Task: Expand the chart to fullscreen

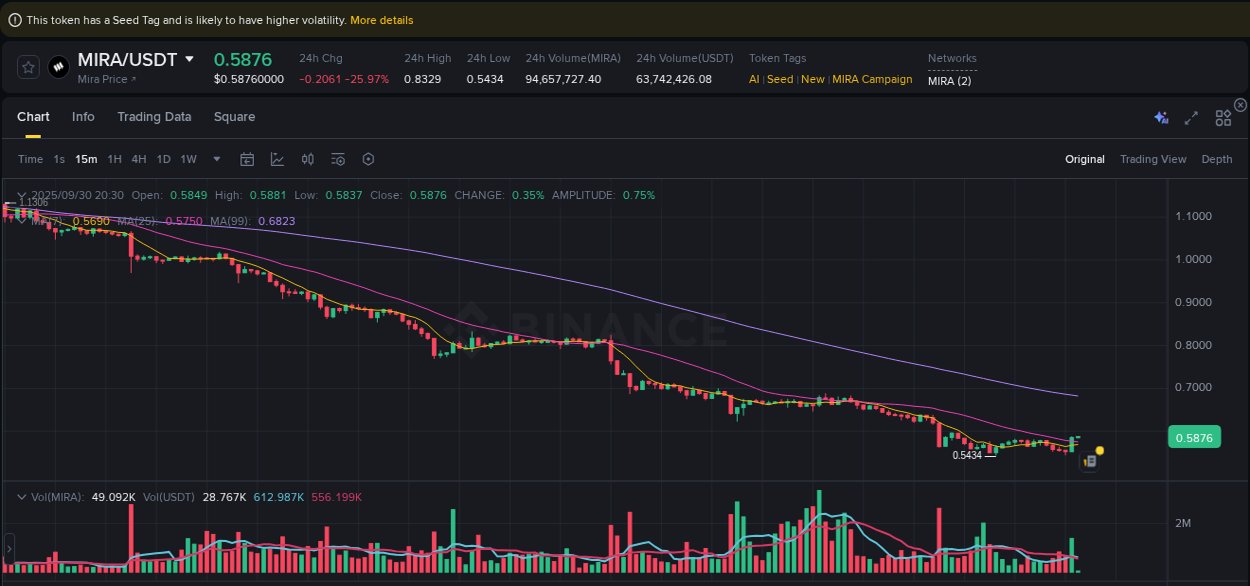Action: click(1191, 117)
